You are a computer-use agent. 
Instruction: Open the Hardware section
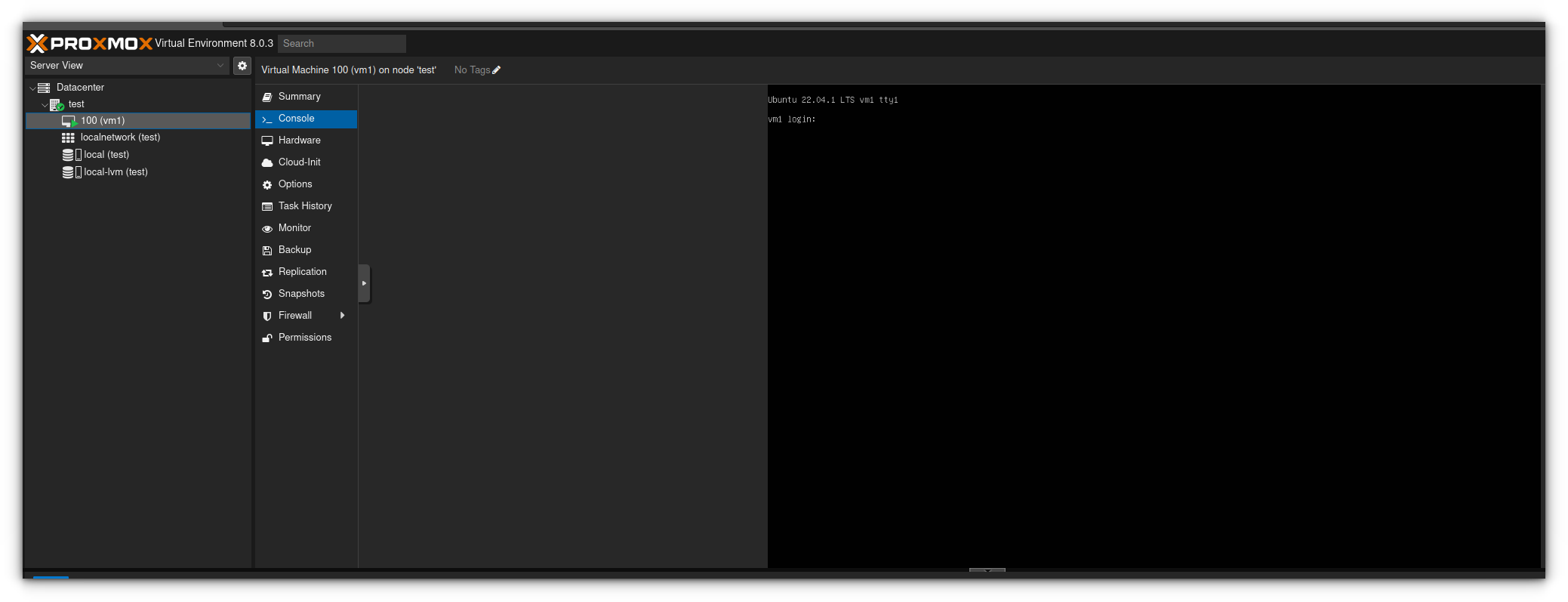pos(299,140)
